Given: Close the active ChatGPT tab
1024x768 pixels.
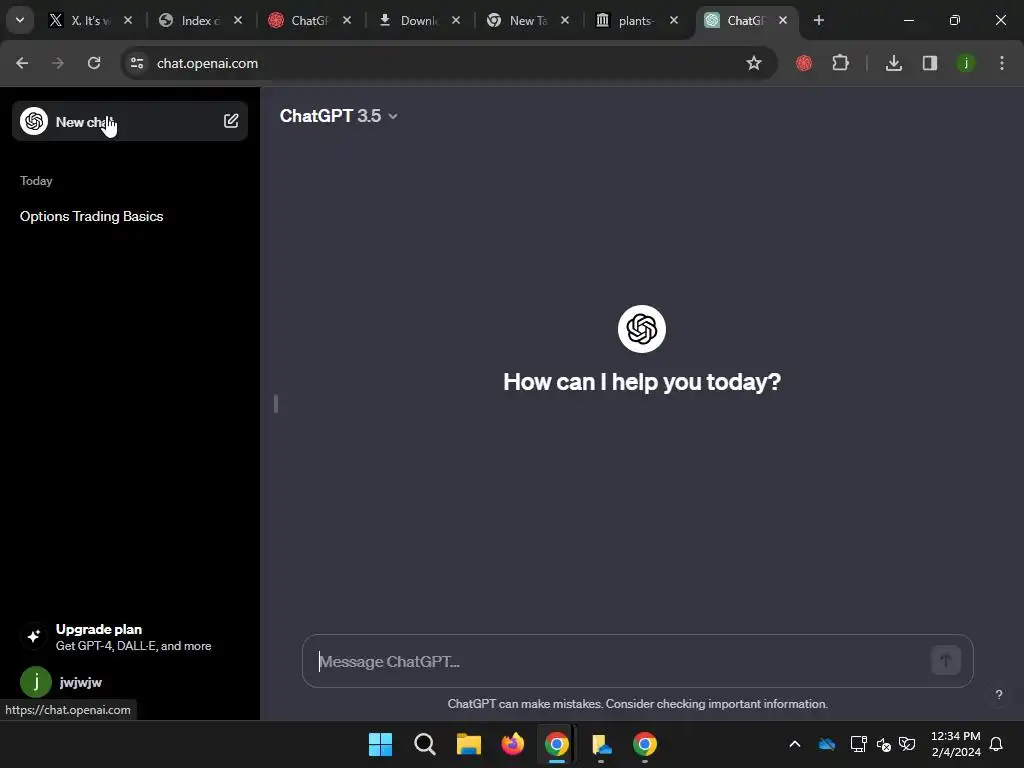Looking at the screenshot, I should tap(783, 20).
